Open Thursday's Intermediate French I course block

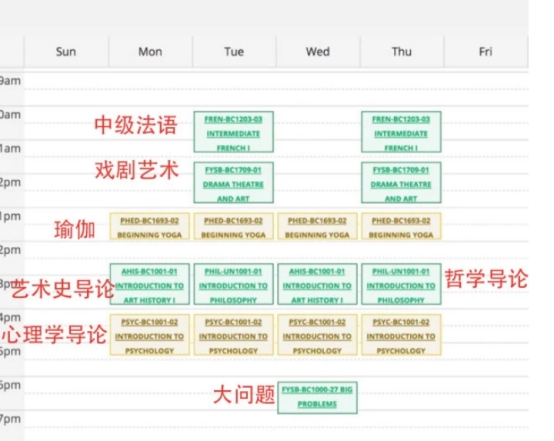401,132
